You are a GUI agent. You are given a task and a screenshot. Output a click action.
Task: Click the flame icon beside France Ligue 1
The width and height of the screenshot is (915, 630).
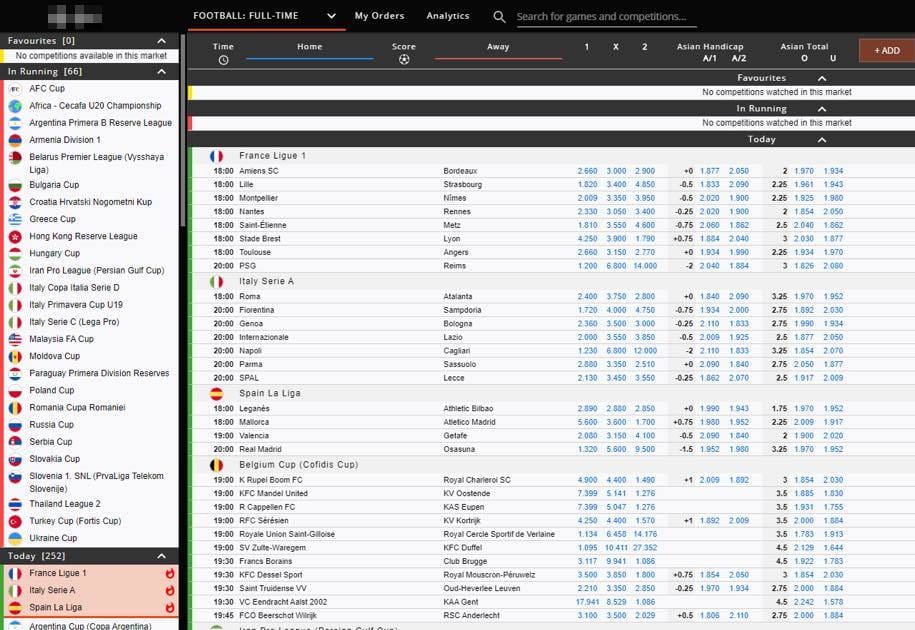[169, 573]
